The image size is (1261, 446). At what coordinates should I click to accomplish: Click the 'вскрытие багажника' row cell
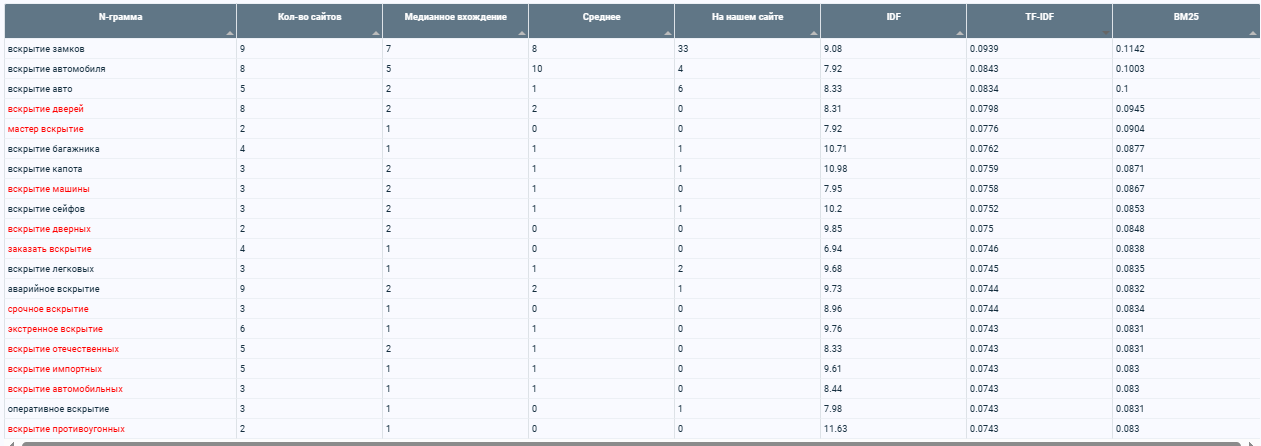point(119,149)
